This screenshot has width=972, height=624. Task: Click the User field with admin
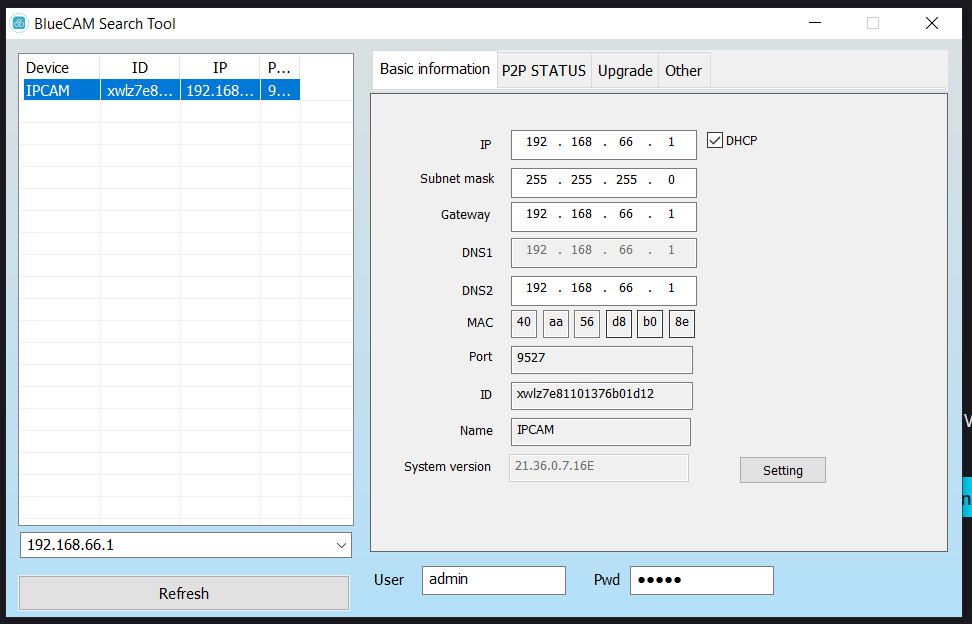click(x=494, y=581)
